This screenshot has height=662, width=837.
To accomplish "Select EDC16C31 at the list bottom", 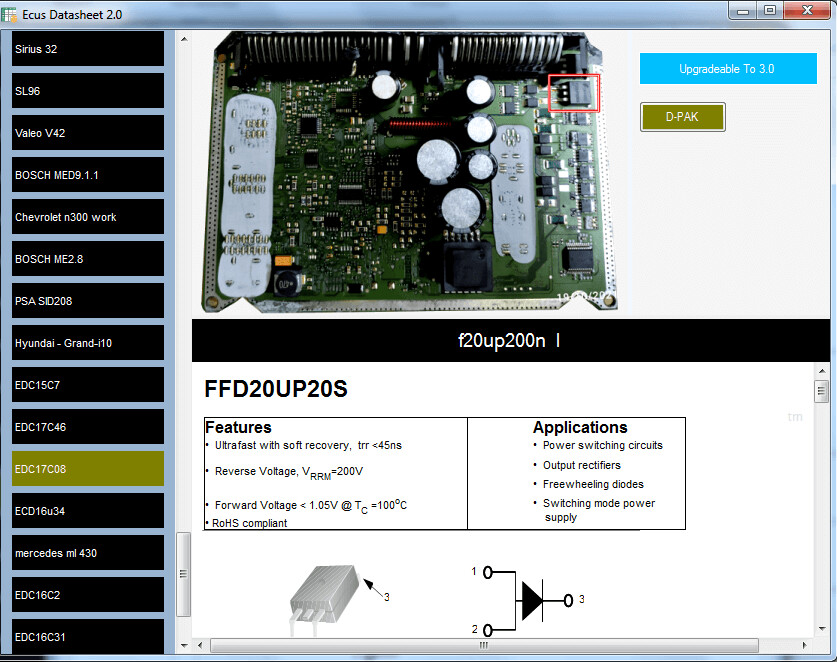I will [87, 637].
